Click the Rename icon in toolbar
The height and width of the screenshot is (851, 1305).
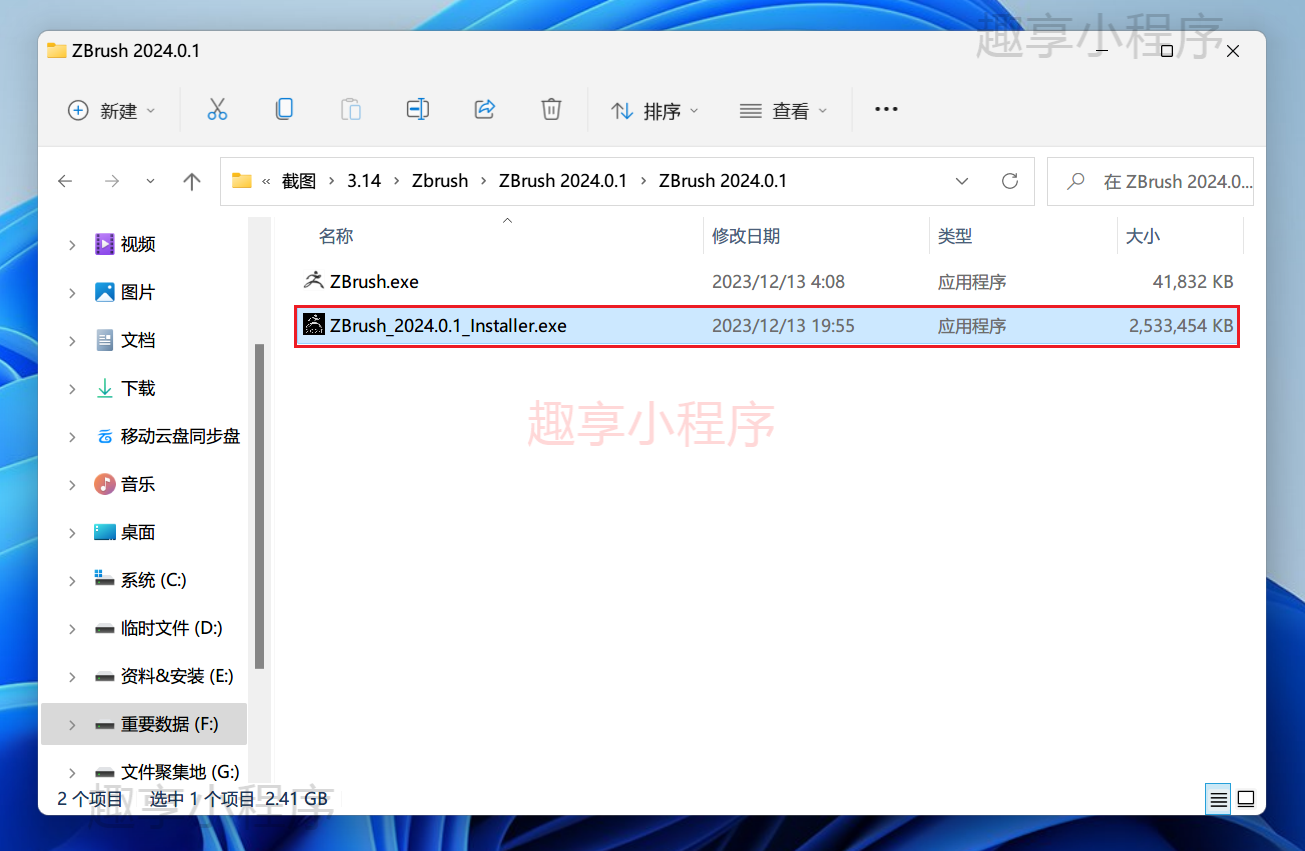418,110
